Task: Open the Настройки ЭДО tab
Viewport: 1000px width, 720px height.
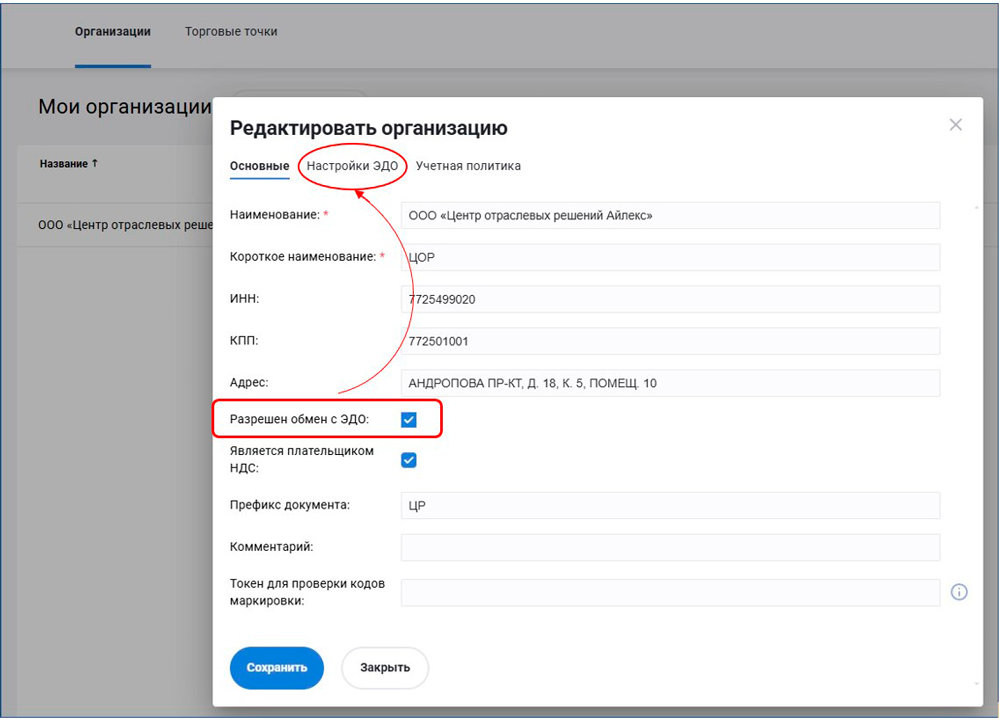Action: click(x=352, y=166)
